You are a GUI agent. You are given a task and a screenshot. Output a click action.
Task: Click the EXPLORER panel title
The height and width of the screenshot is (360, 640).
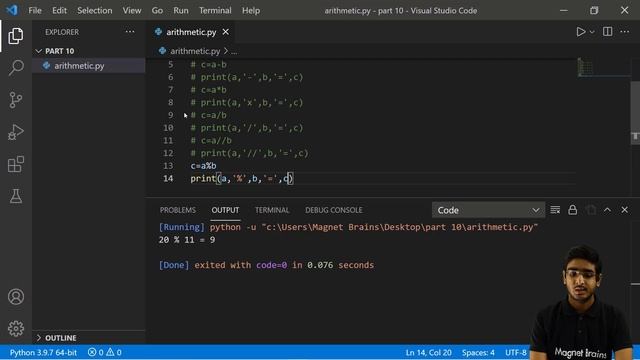(62, 32)
